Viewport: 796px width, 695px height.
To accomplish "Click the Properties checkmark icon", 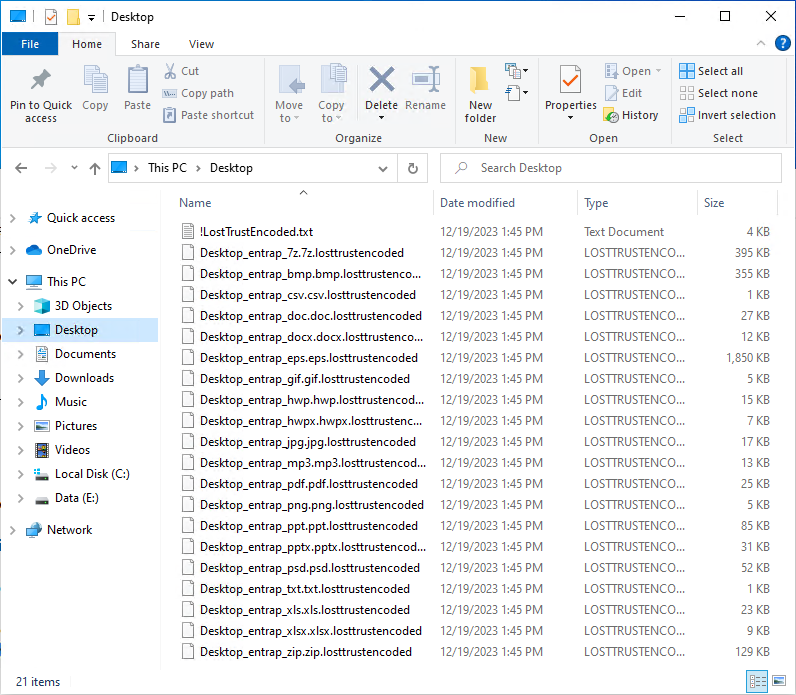I will coord(571,80).
